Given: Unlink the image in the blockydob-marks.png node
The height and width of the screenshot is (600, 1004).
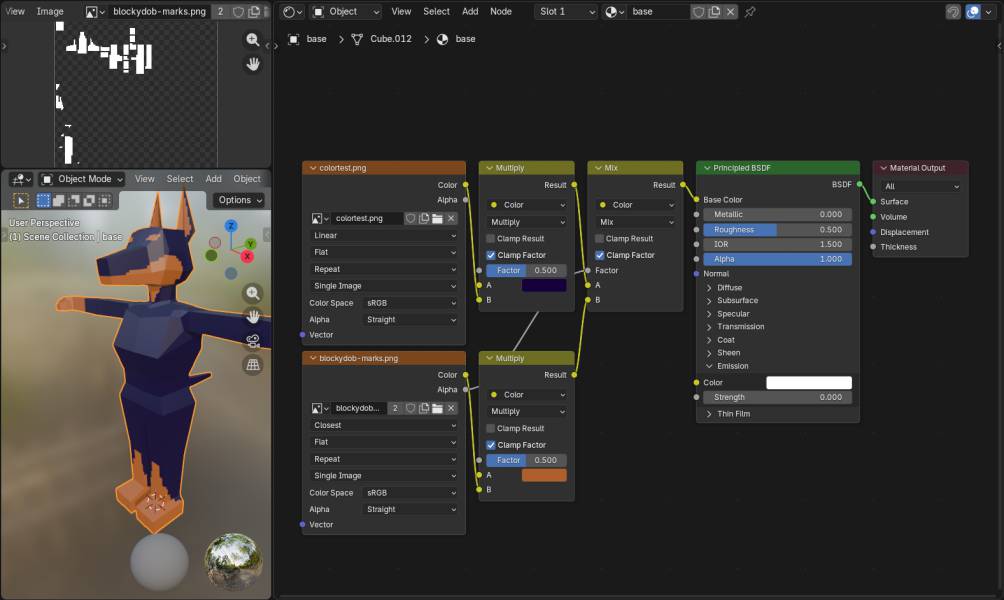Looking at the screenshot, I should tap(451, 408).
